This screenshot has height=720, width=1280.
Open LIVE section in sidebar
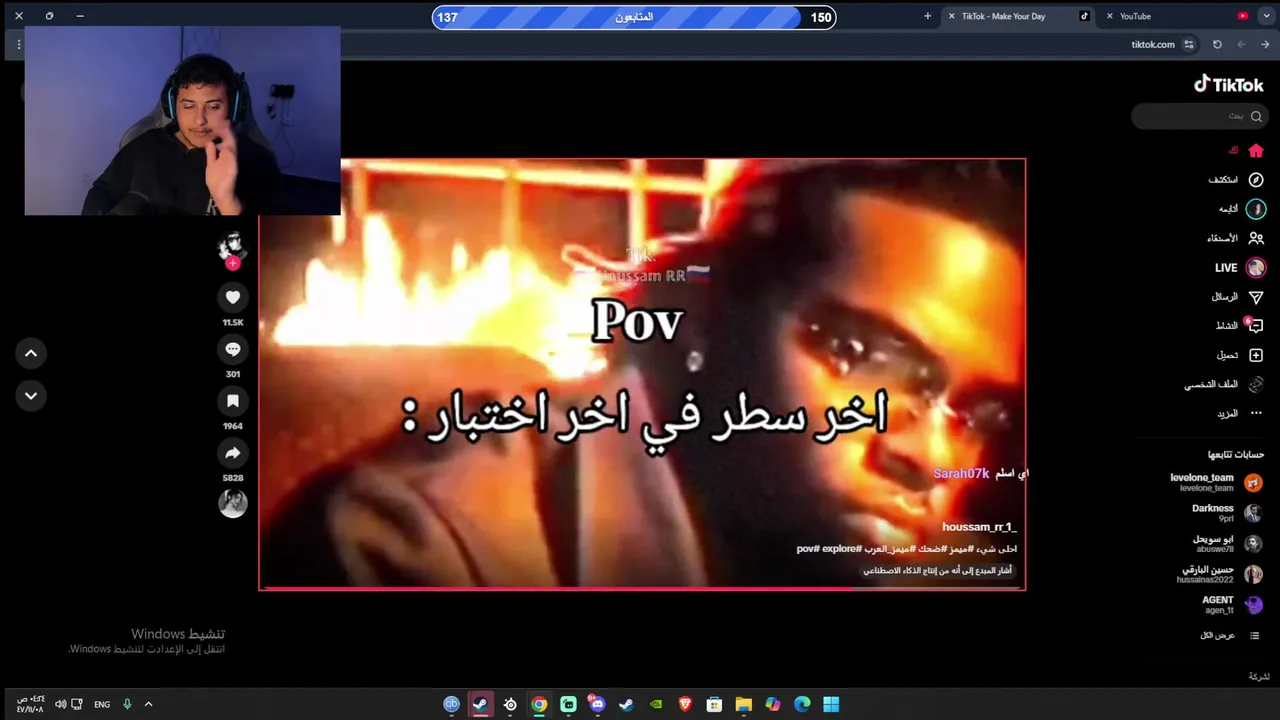pos(1240,268)
